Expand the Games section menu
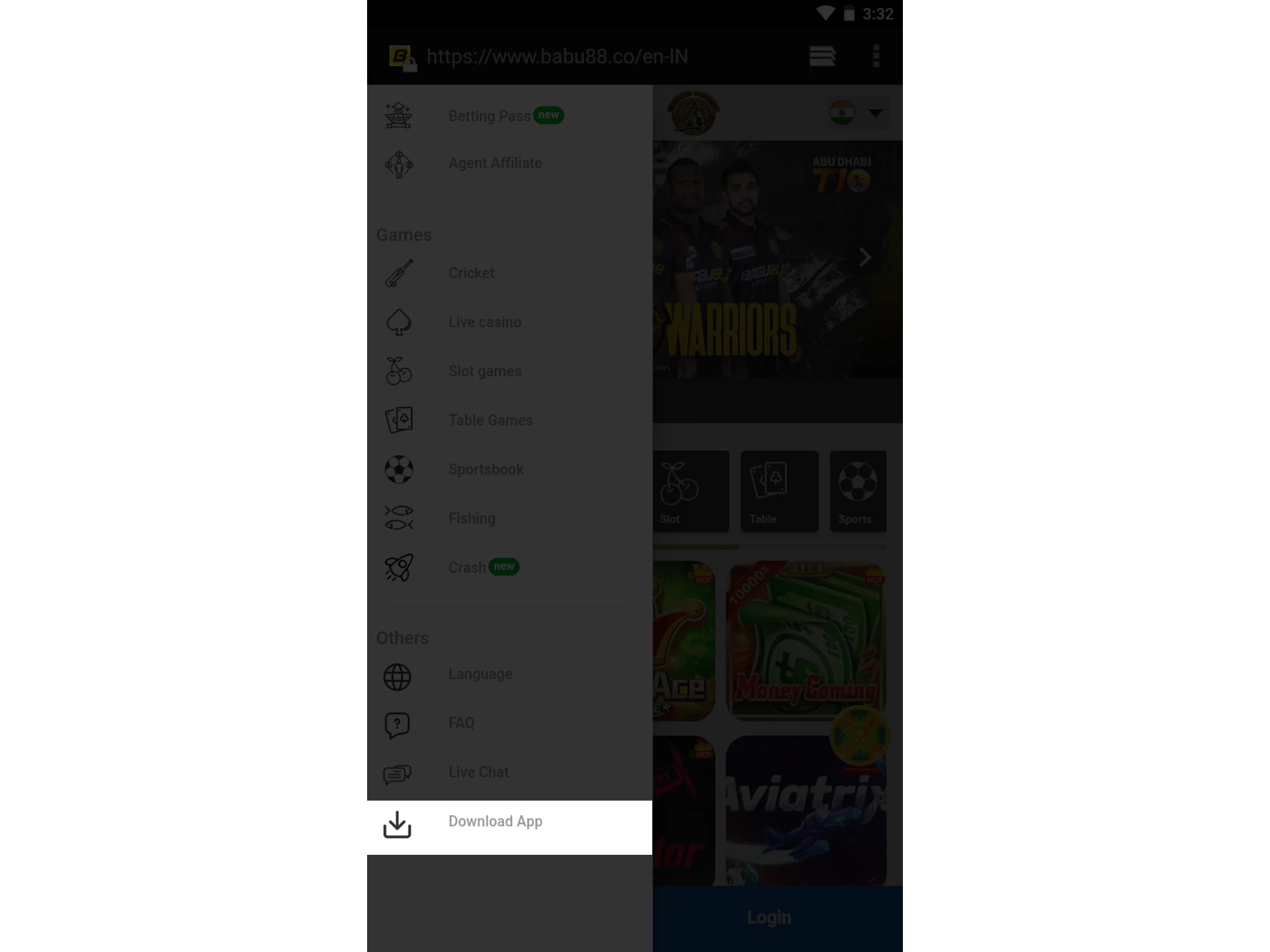 point(405,234)
